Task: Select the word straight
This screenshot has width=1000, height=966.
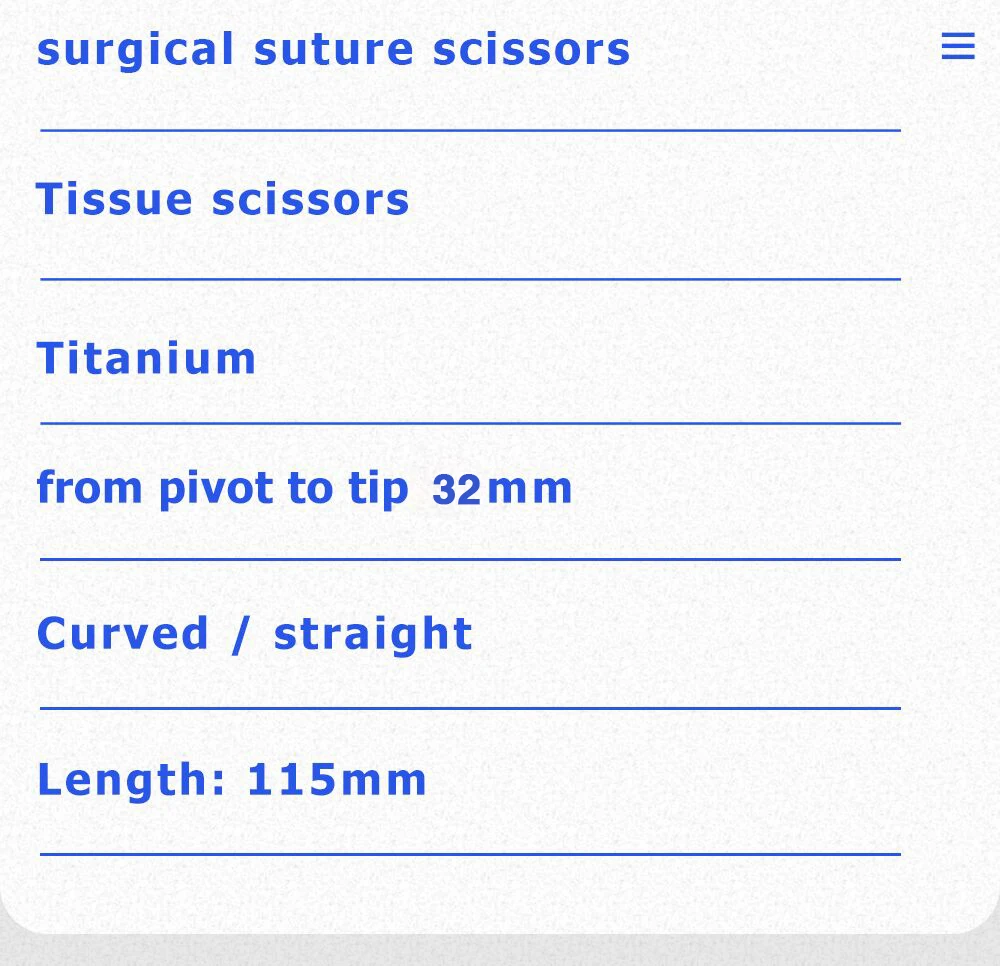Action: pyautogui.click(x=373, y=635)
